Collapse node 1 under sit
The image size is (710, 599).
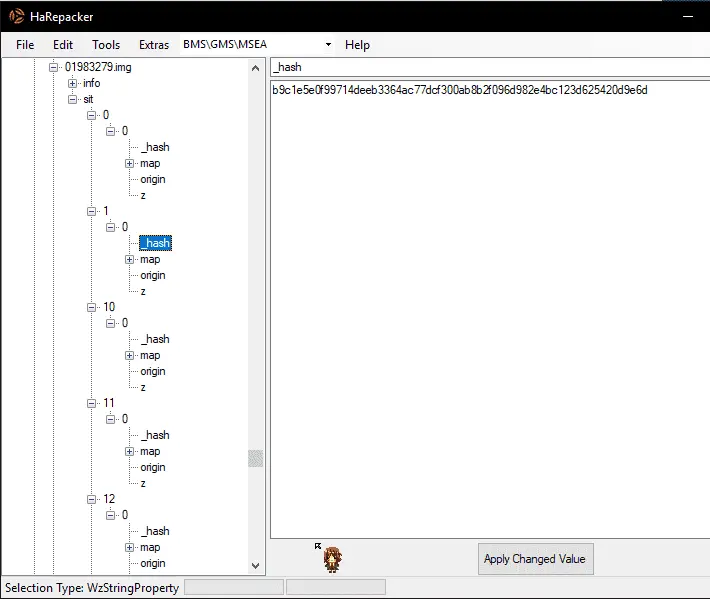click(91, 211)
